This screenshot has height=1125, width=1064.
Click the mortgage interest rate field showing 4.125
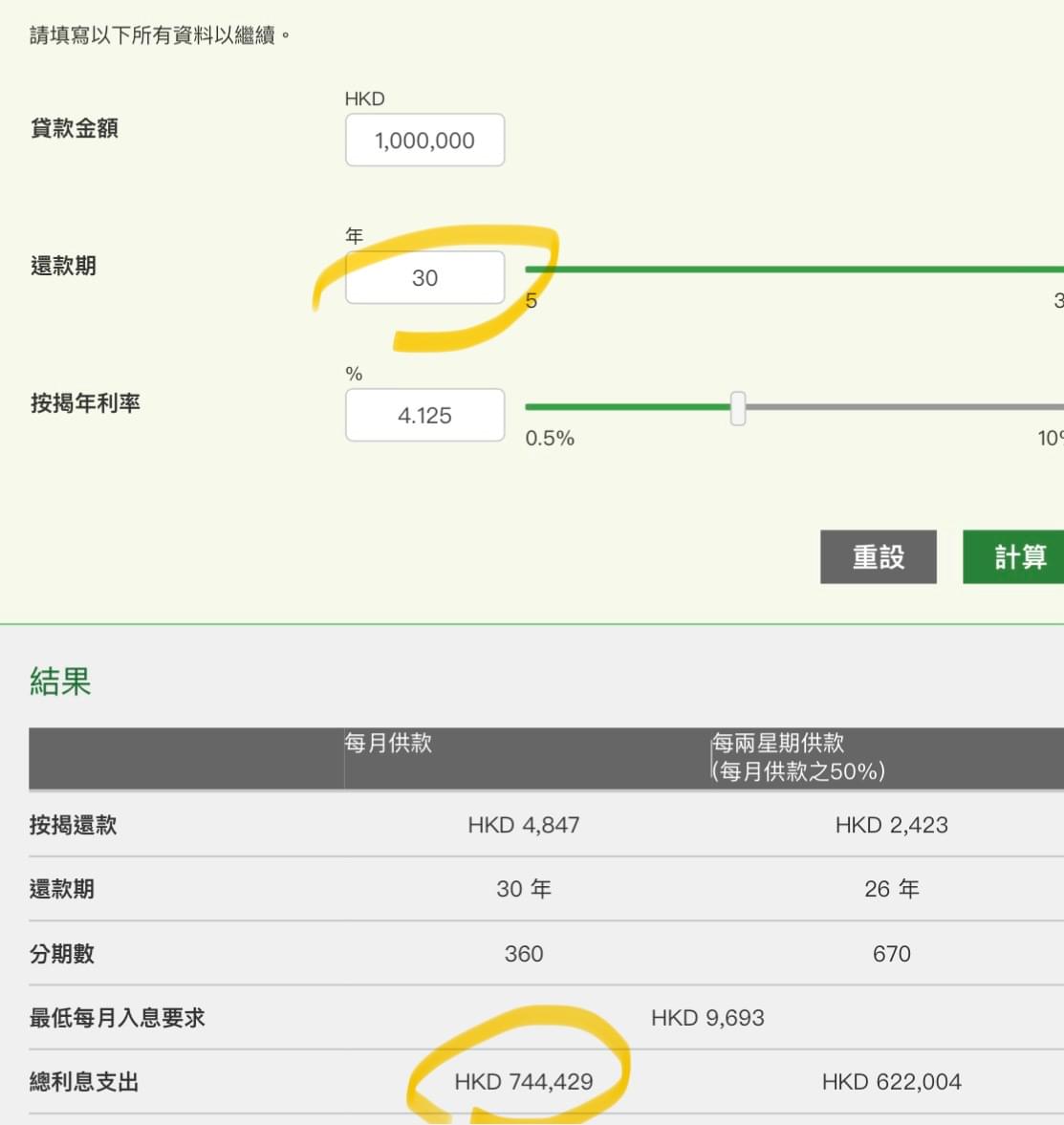(424, 415)
